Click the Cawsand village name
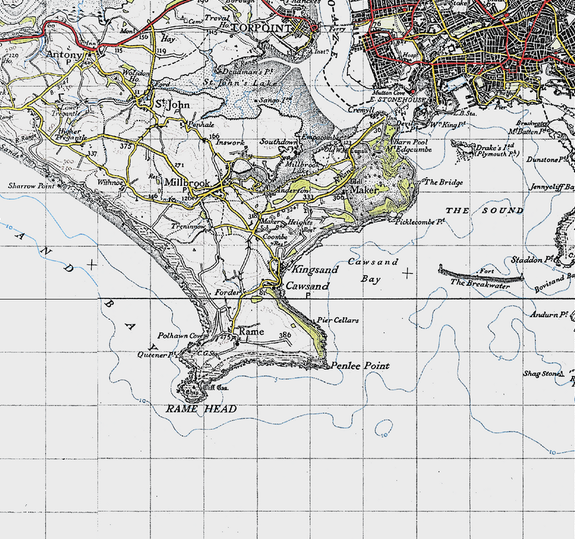Screen dimensions: 575x539 pos(307,286)
